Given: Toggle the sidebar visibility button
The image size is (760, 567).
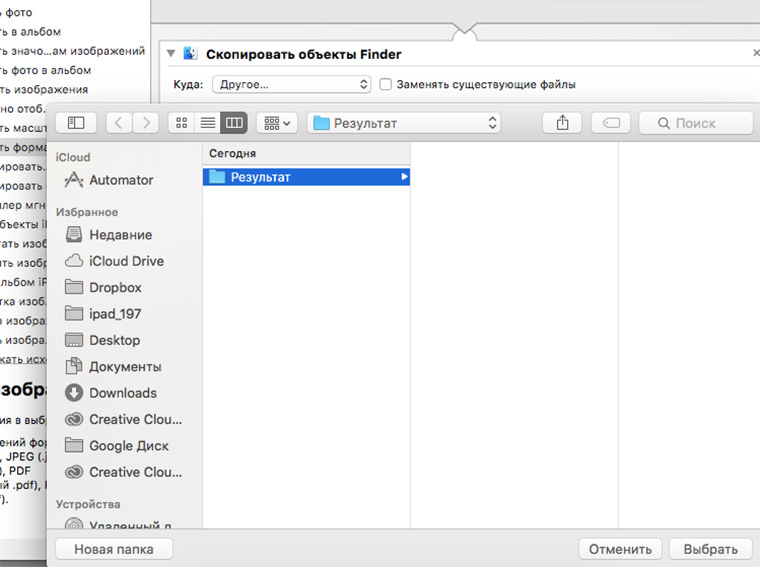Looking at the screenshot, I should click(76, 123).
